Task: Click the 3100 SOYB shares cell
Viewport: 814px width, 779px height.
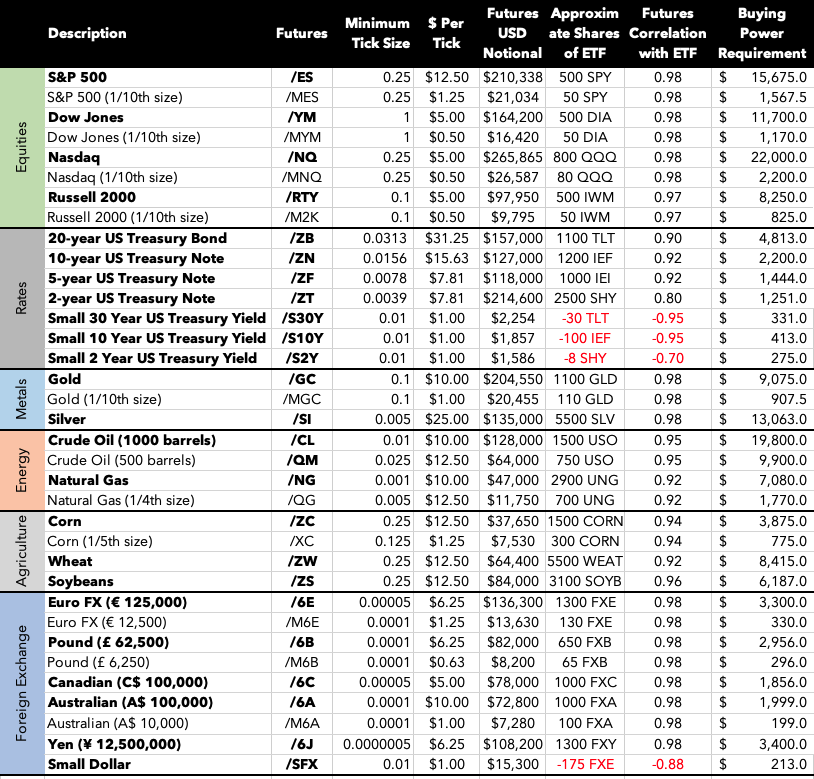Action: coord(585,581)
